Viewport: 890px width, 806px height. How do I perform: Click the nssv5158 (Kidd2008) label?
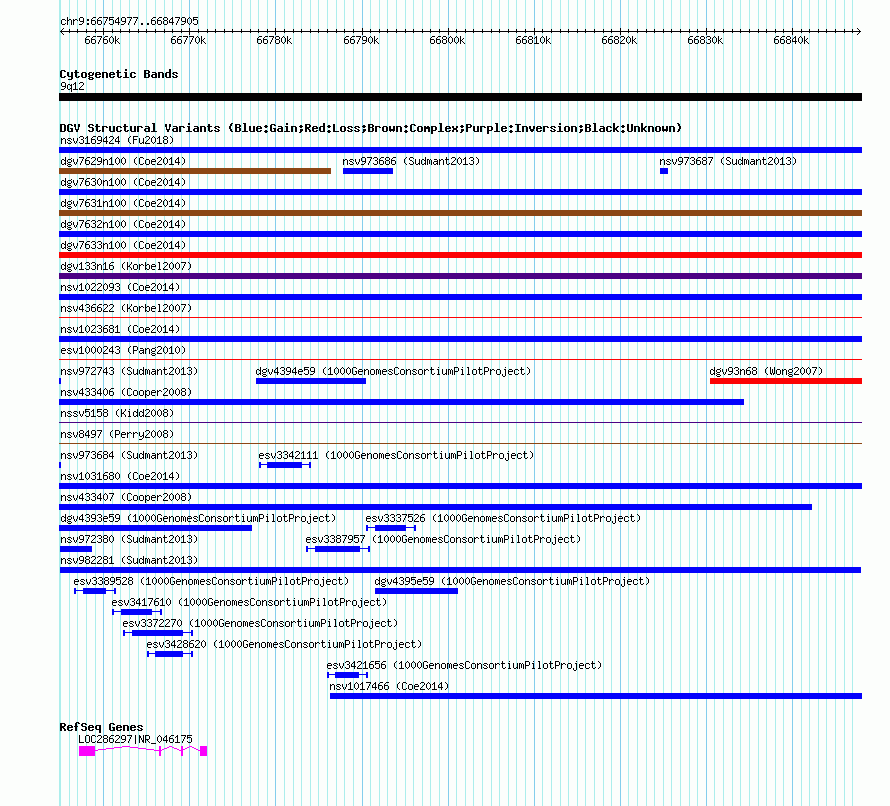(x=117, y=413)
